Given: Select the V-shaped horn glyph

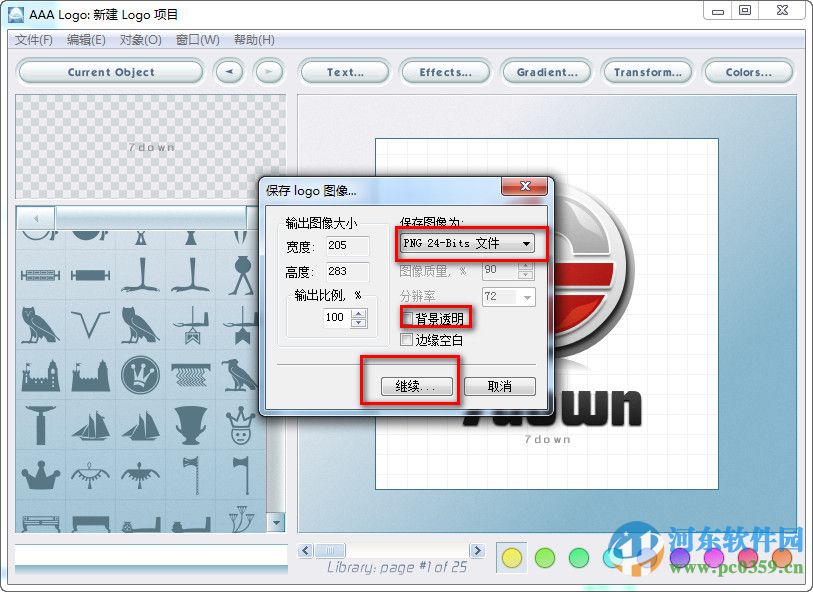Looking at the screenshot, I should (90, 325).
